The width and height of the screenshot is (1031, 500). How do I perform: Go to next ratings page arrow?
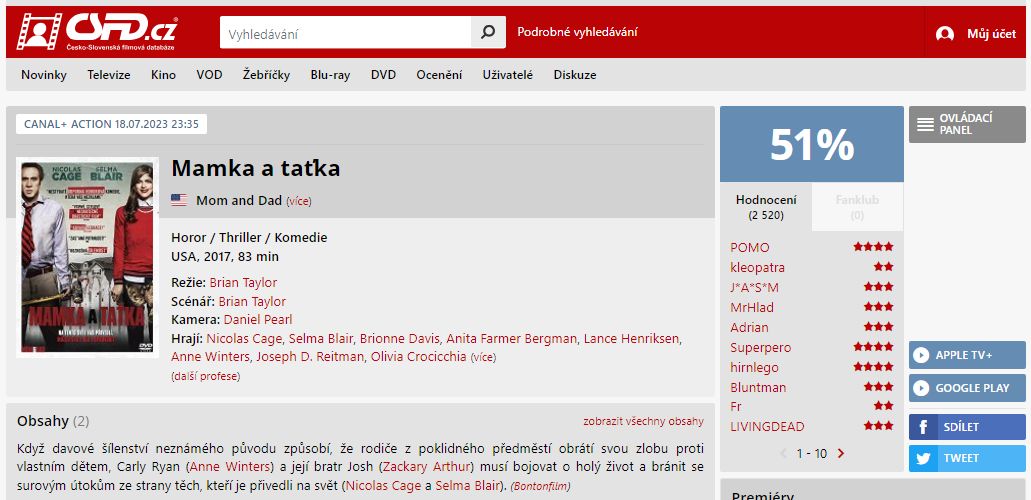[841, 453]
